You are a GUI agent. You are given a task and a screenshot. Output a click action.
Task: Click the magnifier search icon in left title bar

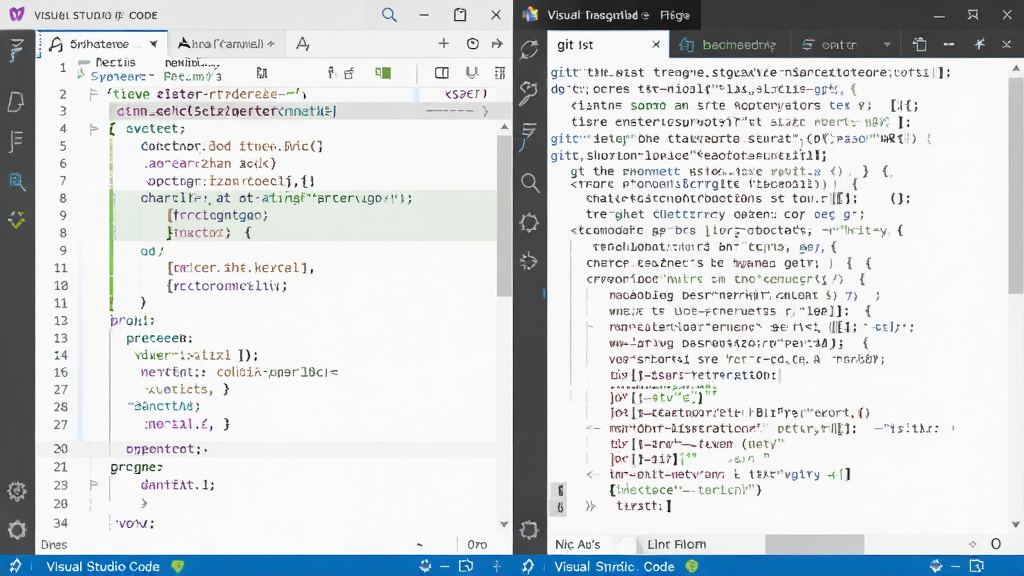tap(389, 14)
